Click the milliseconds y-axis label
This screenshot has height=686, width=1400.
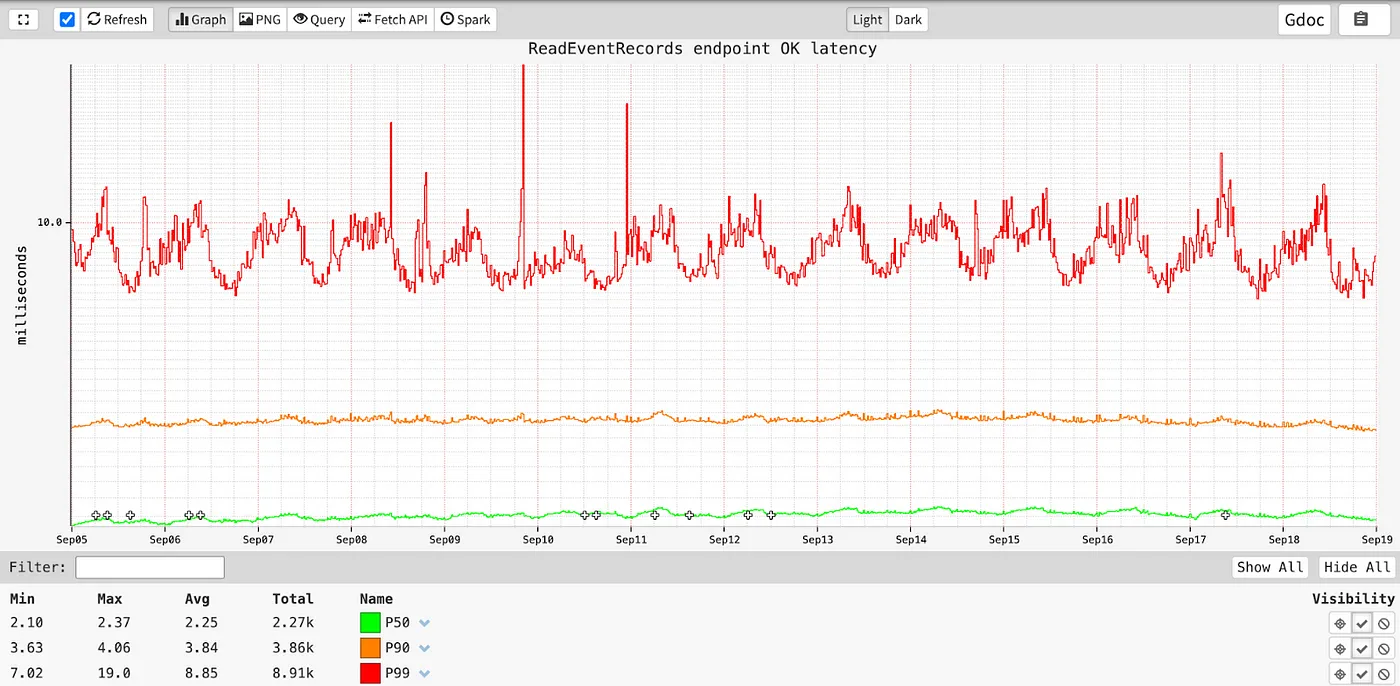coord(21,295)
